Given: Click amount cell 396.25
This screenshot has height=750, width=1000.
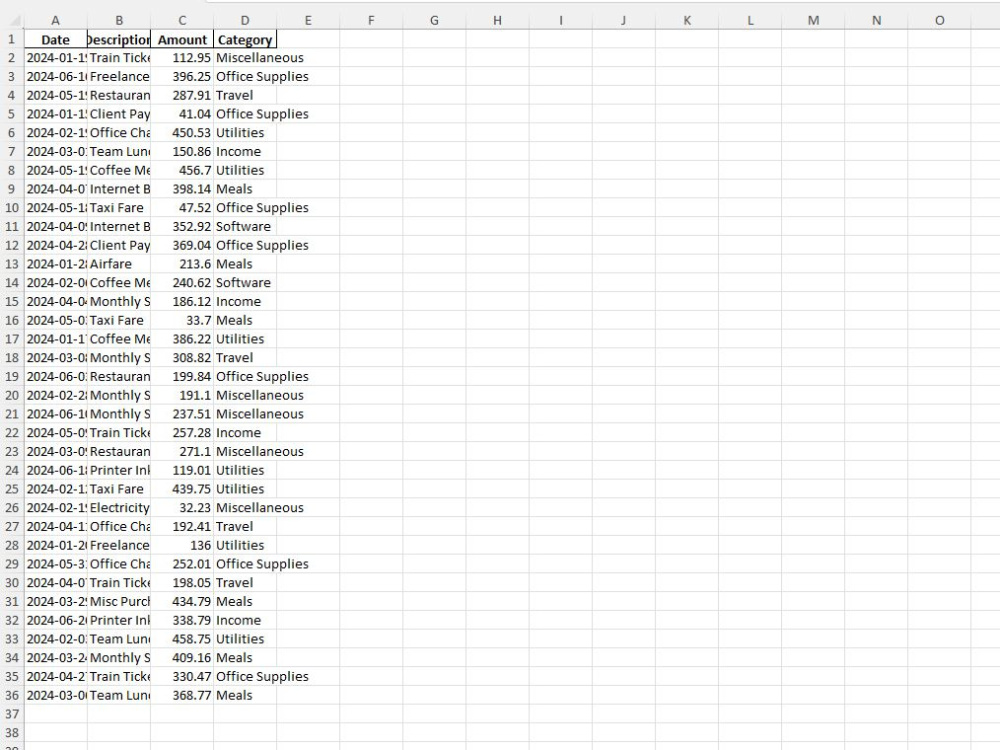Looking at the screenshot, I should click(x=182, y=77).
